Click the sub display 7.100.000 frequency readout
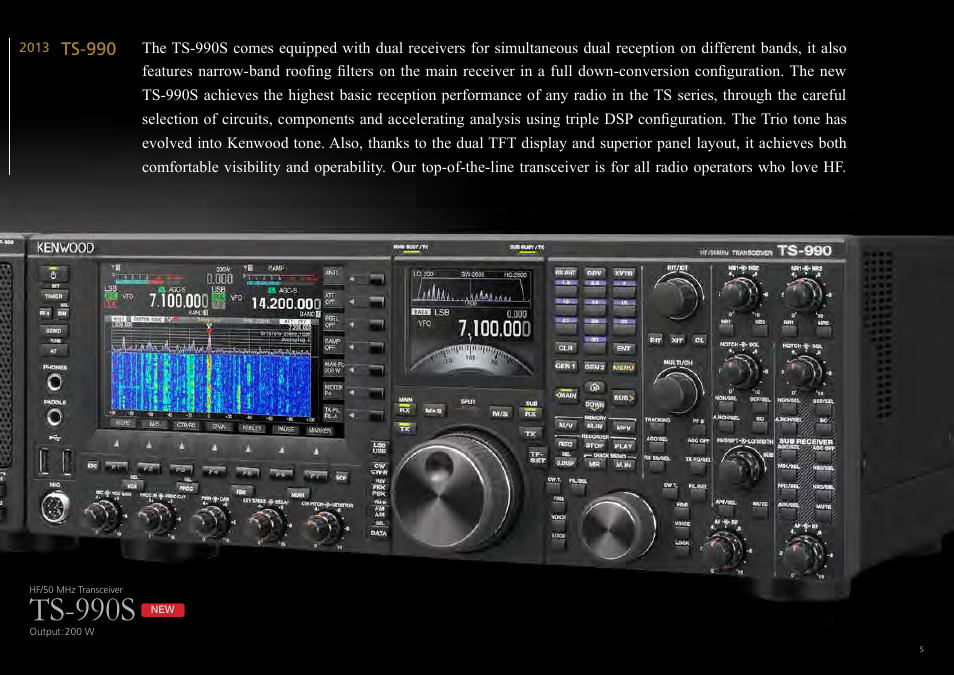Screen dimensions: 954x675 (494, 329)
